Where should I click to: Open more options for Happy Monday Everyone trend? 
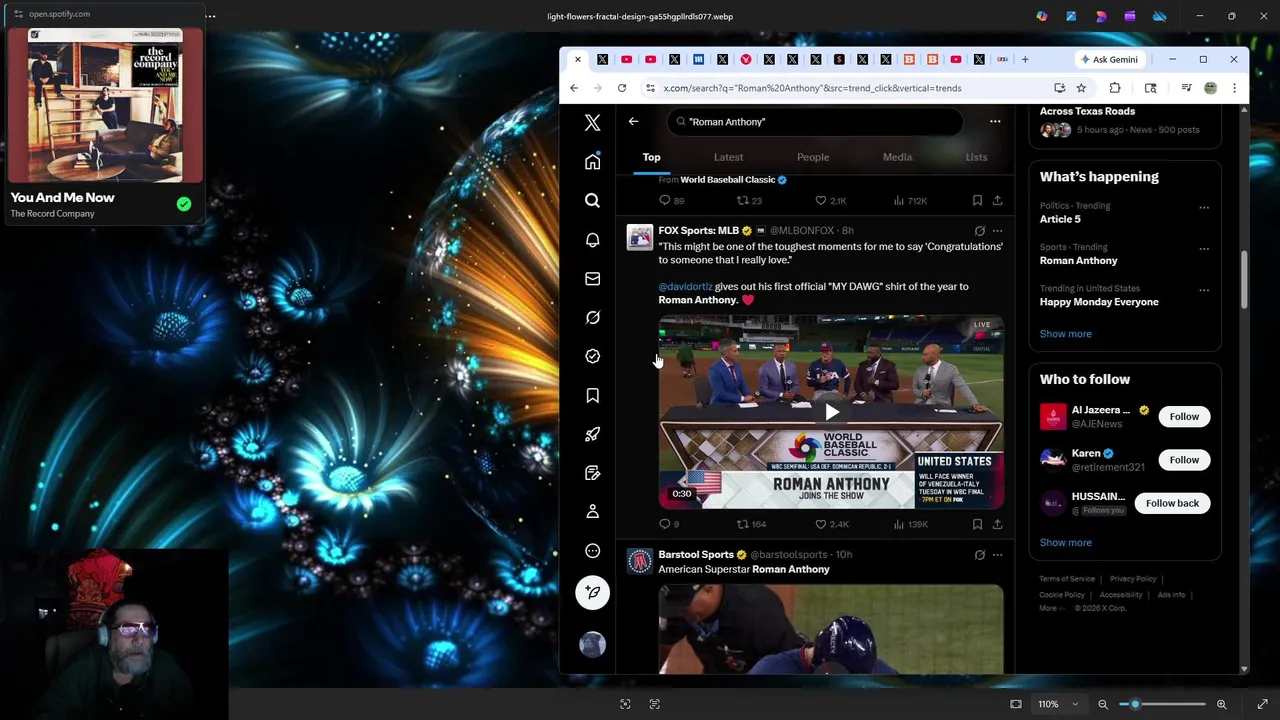pos(1204,291)
